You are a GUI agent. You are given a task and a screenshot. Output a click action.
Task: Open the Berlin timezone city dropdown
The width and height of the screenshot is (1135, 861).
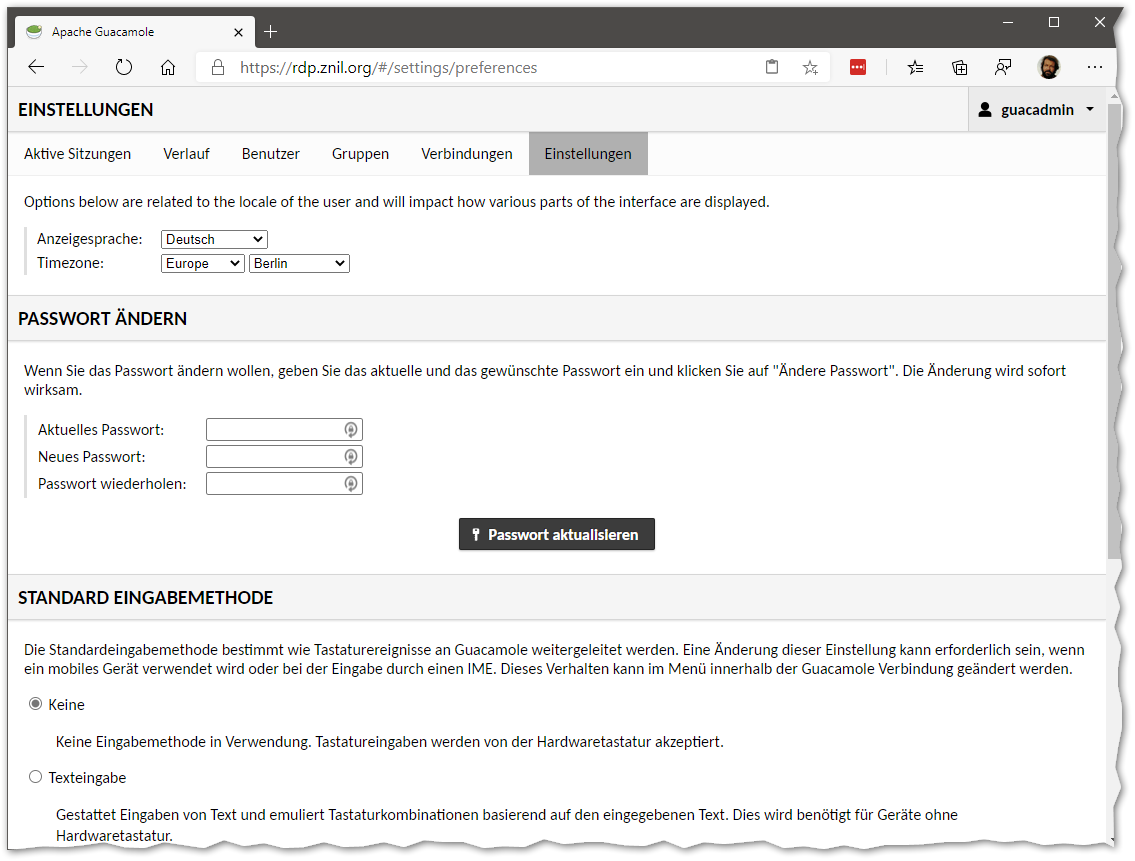coord(298,263)
